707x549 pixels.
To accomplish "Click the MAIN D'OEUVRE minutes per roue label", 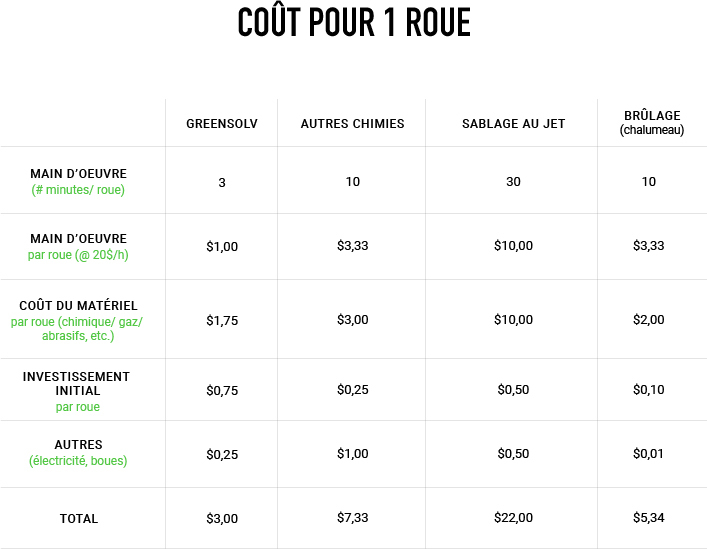I will tap(78, 181).
